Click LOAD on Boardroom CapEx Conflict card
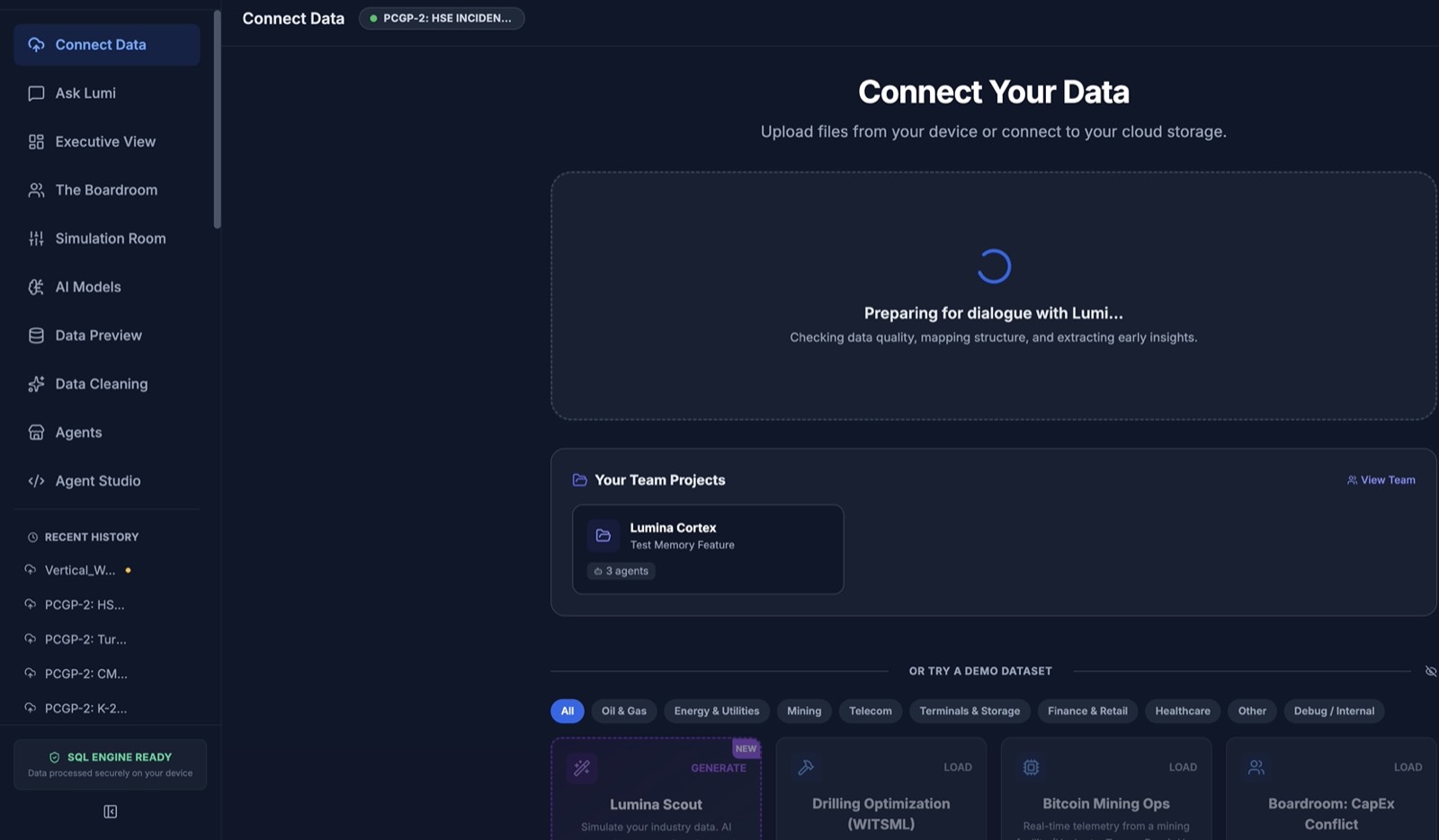1439x840 pixels. 1408,767
